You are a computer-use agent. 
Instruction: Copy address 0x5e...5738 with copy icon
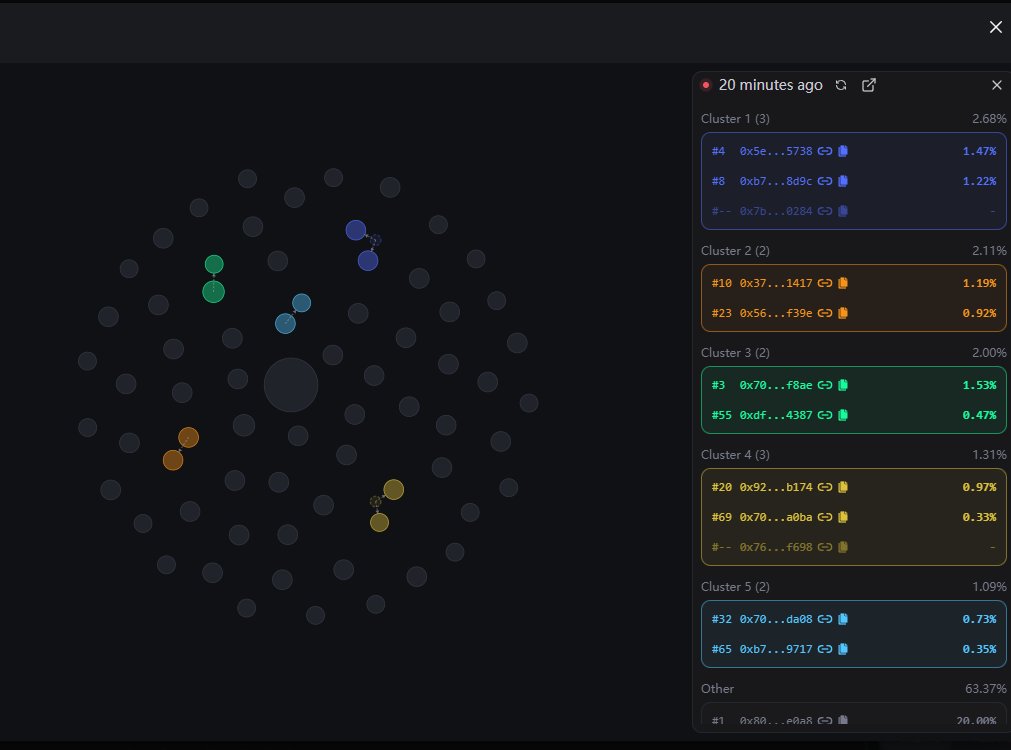[x=843, y=151]
